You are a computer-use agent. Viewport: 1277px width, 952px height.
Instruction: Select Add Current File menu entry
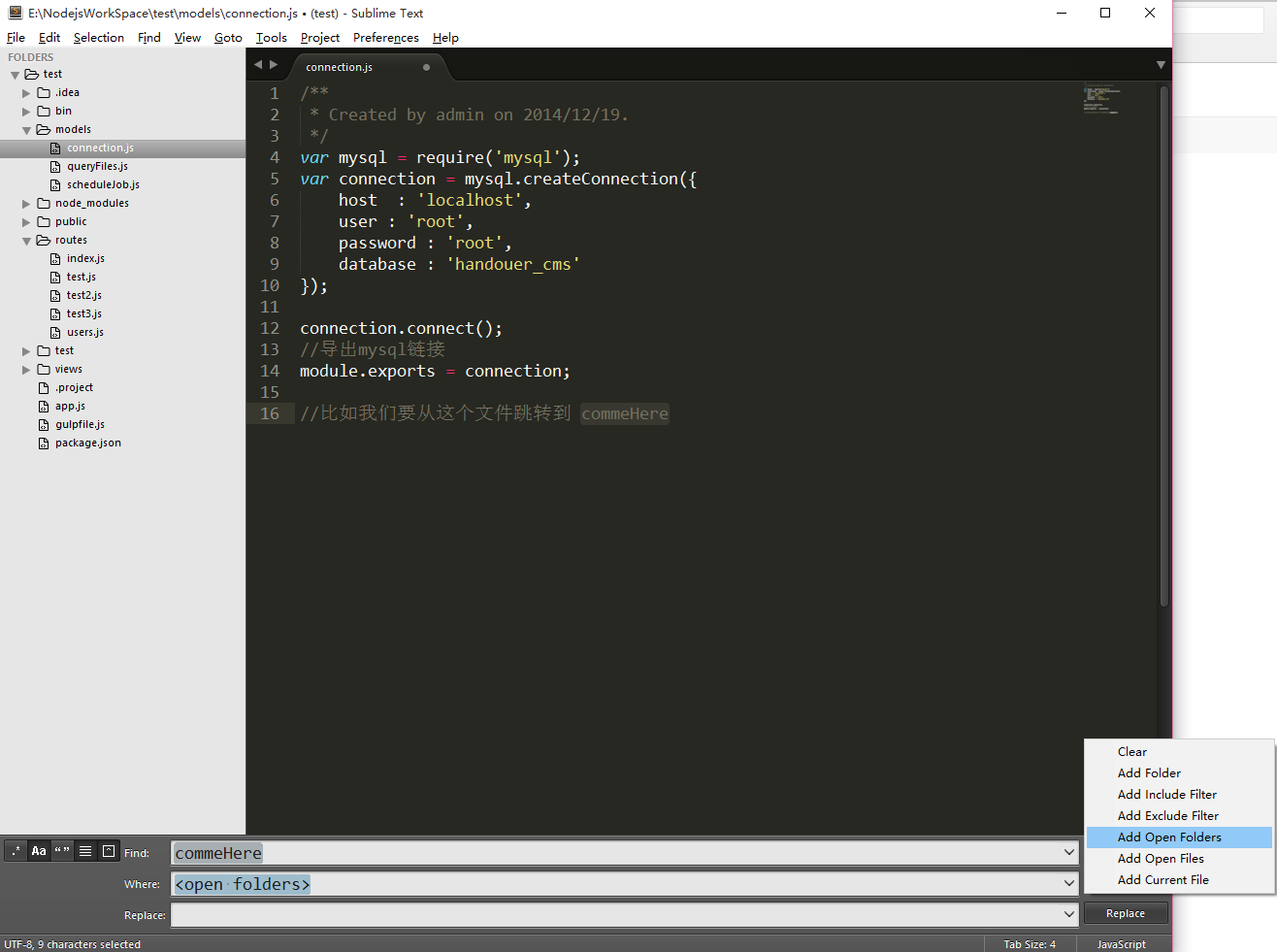[1162, 880]
